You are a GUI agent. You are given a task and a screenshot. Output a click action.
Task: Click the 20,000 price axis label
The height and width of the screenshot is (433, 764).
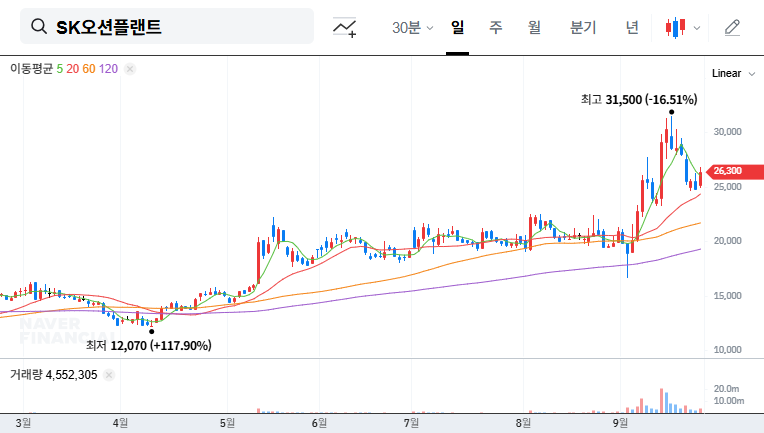tap(727, 241)
